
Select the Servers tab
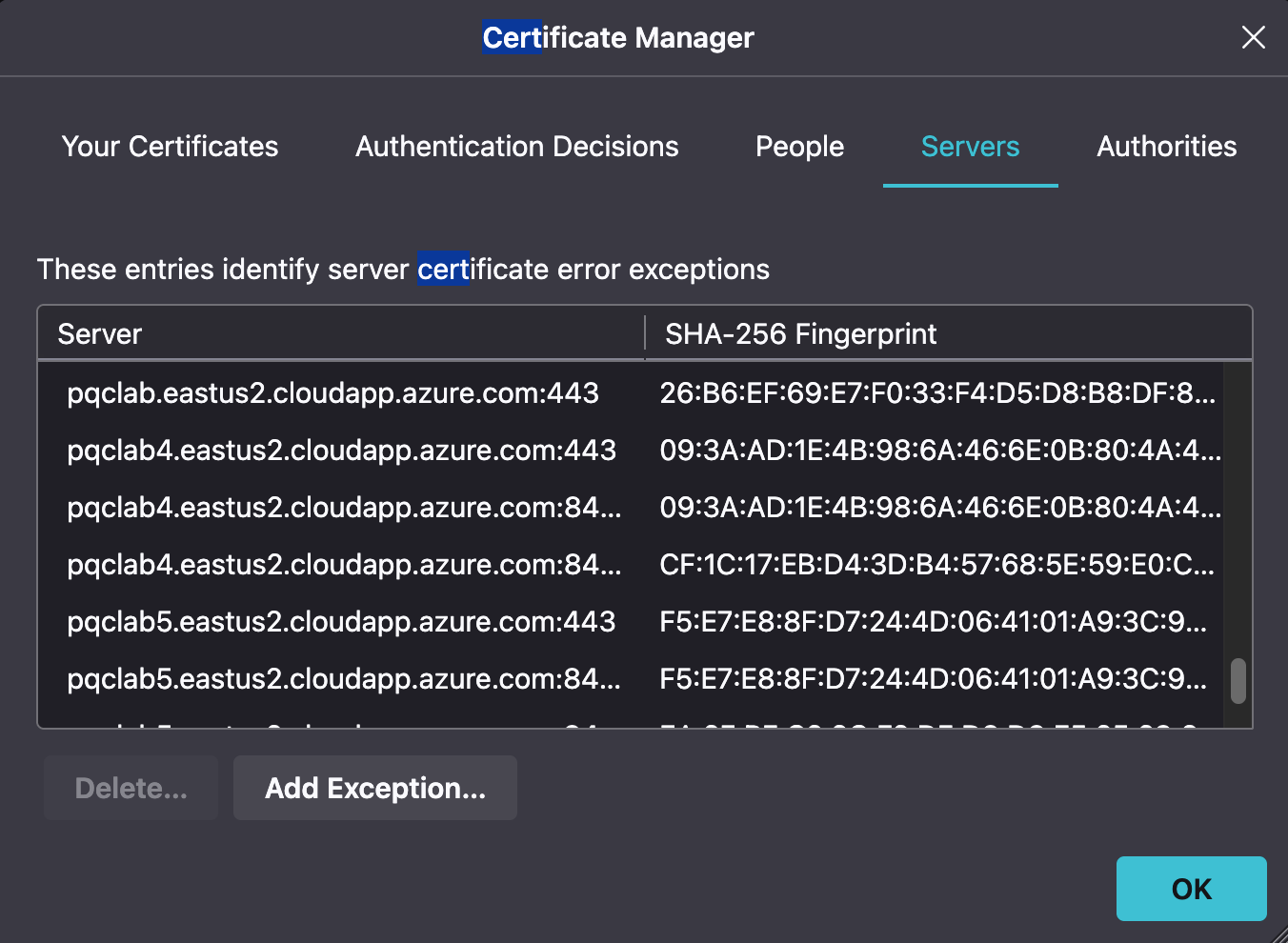coord(970,147)
